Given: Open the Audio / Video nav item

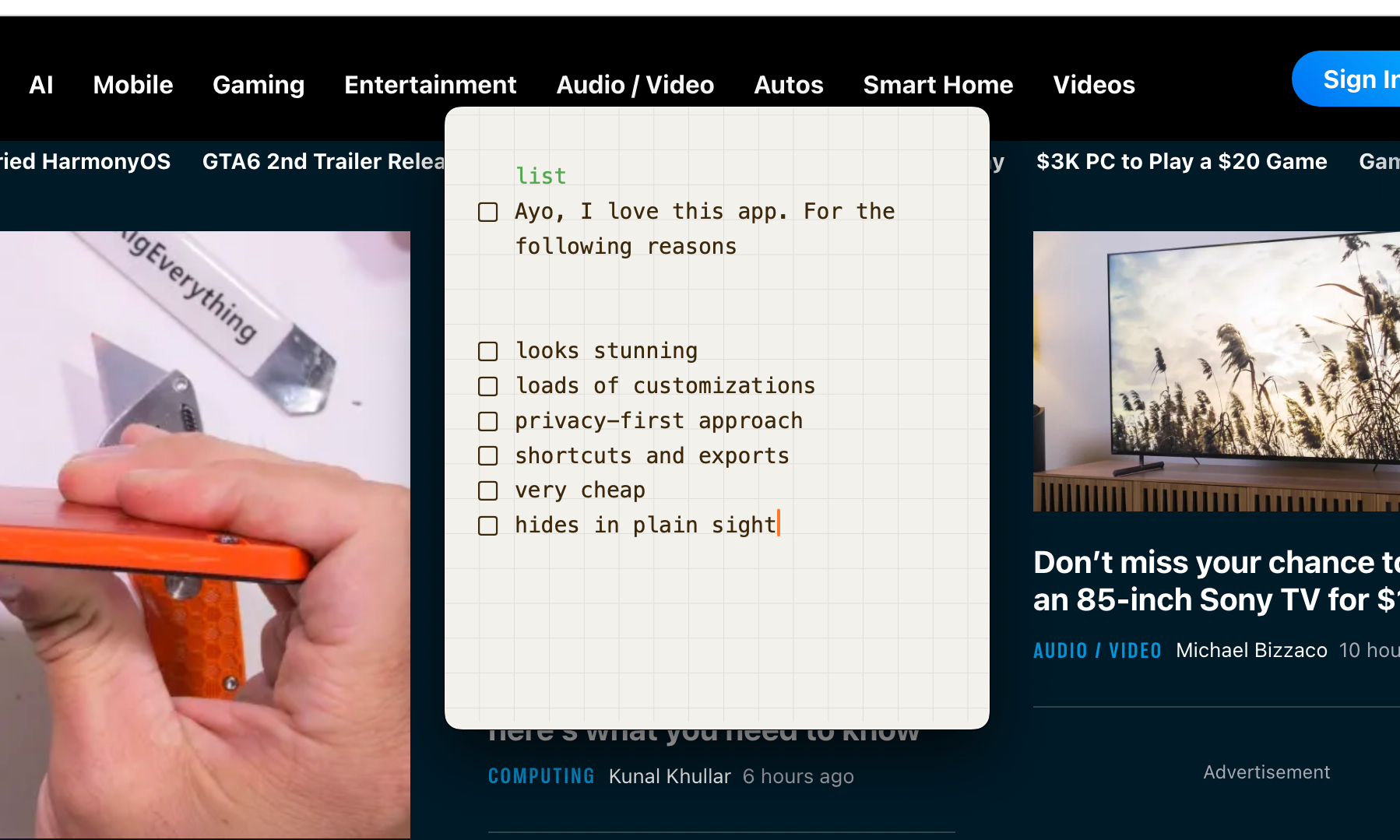Looking at the screenshot, I should pyautogui.click(x=635, y=85).
